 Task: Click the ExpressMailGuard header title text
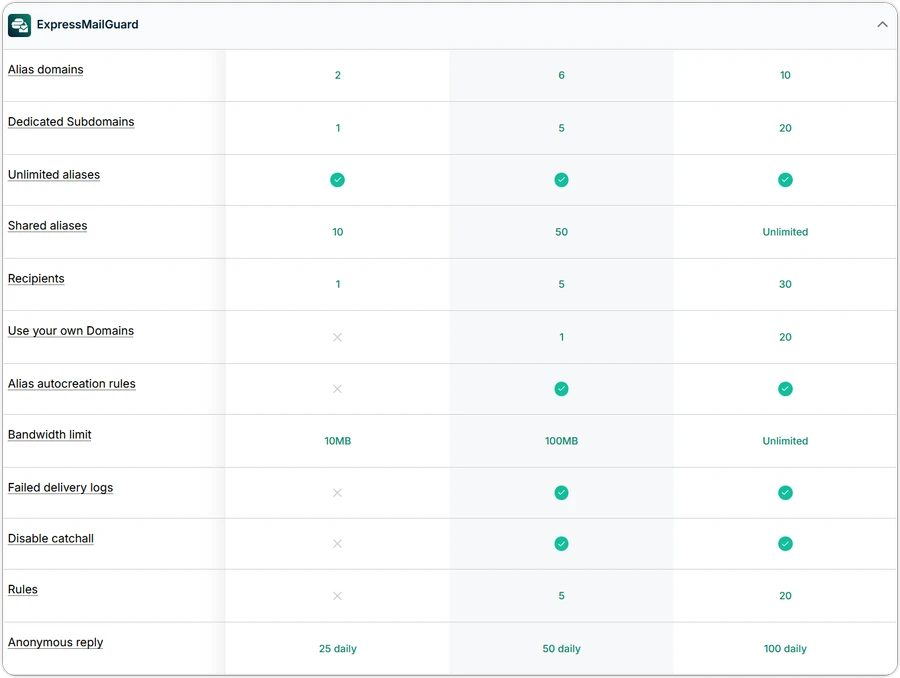(x=88, y=25)
